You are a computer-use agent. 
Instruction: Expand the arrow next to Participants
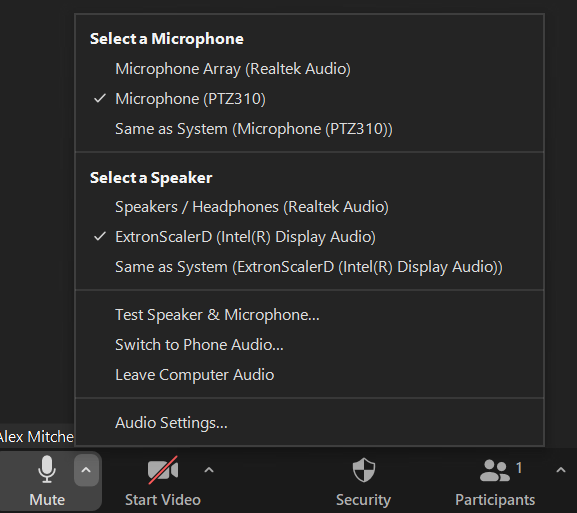click(x=560, y=470)
